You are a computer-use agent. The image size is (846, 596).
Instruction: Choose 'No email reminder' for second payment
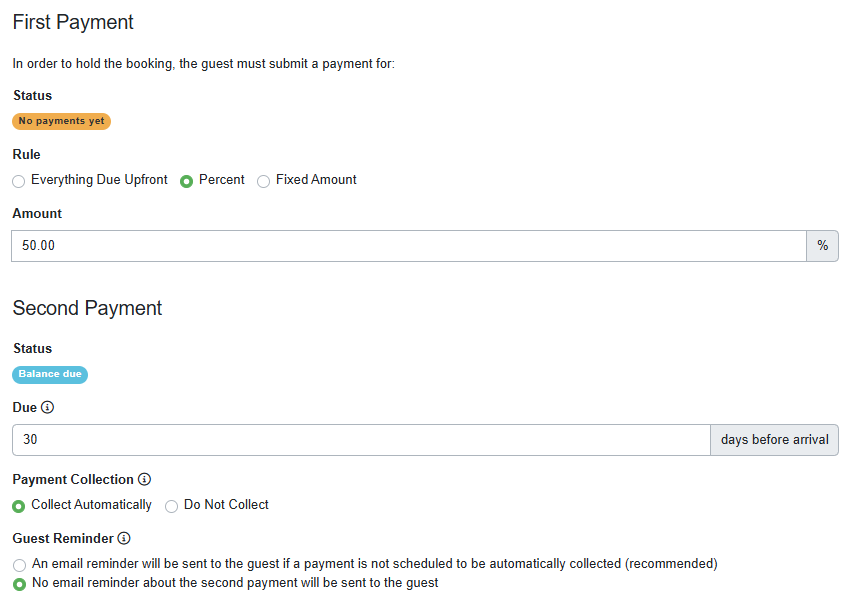17,582
